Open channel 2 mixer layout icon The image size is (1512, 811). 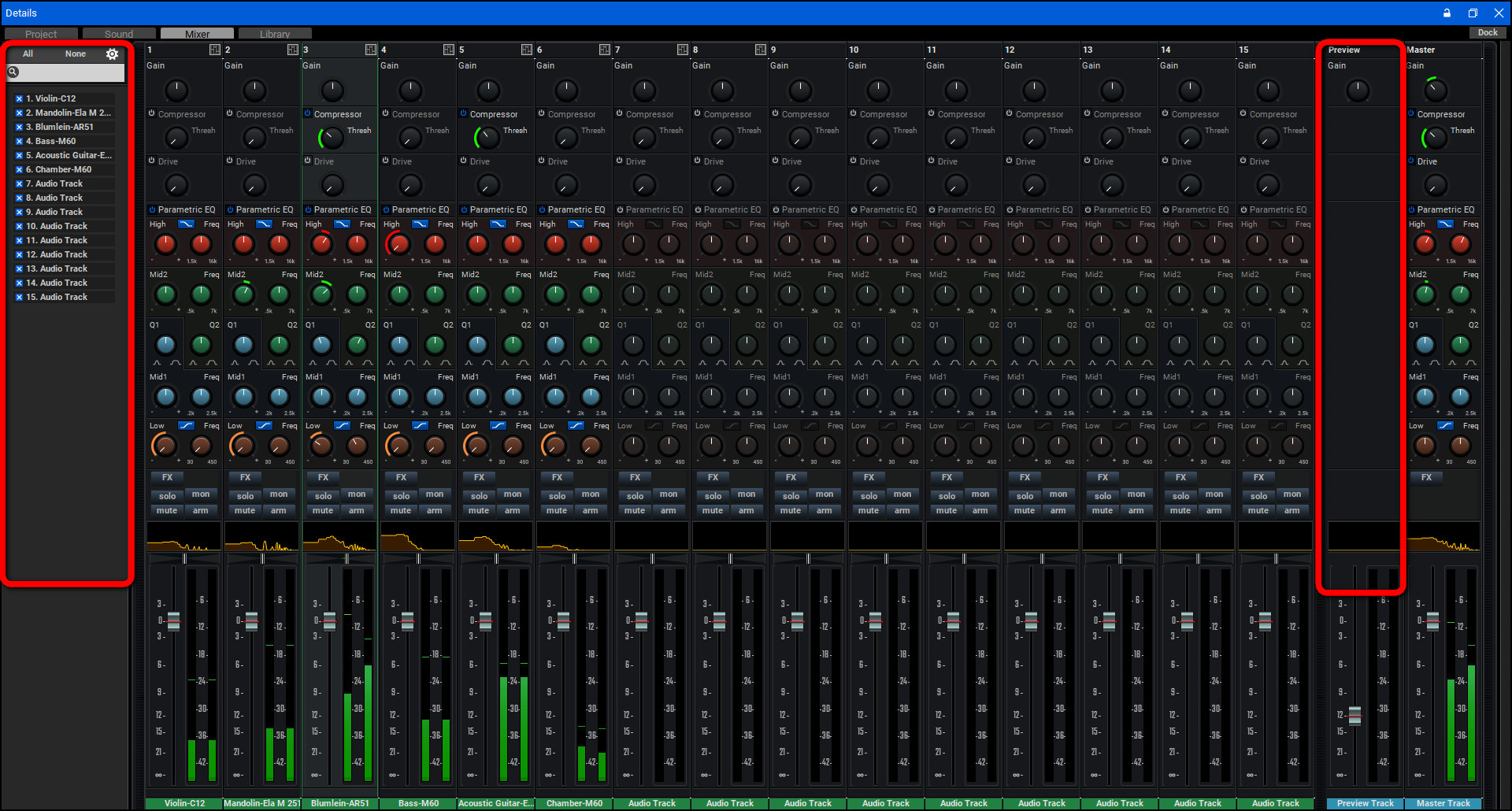[x=292, y=50]
